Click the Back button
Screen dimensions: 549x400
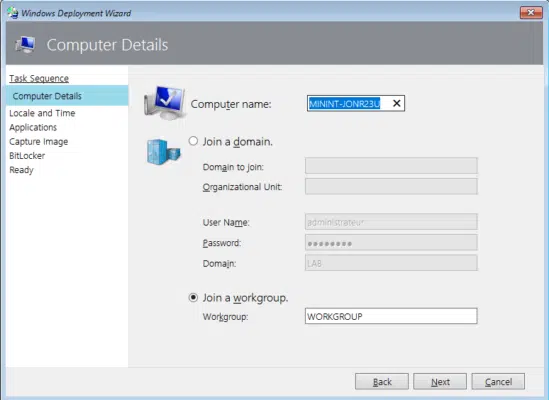point(382,381)
